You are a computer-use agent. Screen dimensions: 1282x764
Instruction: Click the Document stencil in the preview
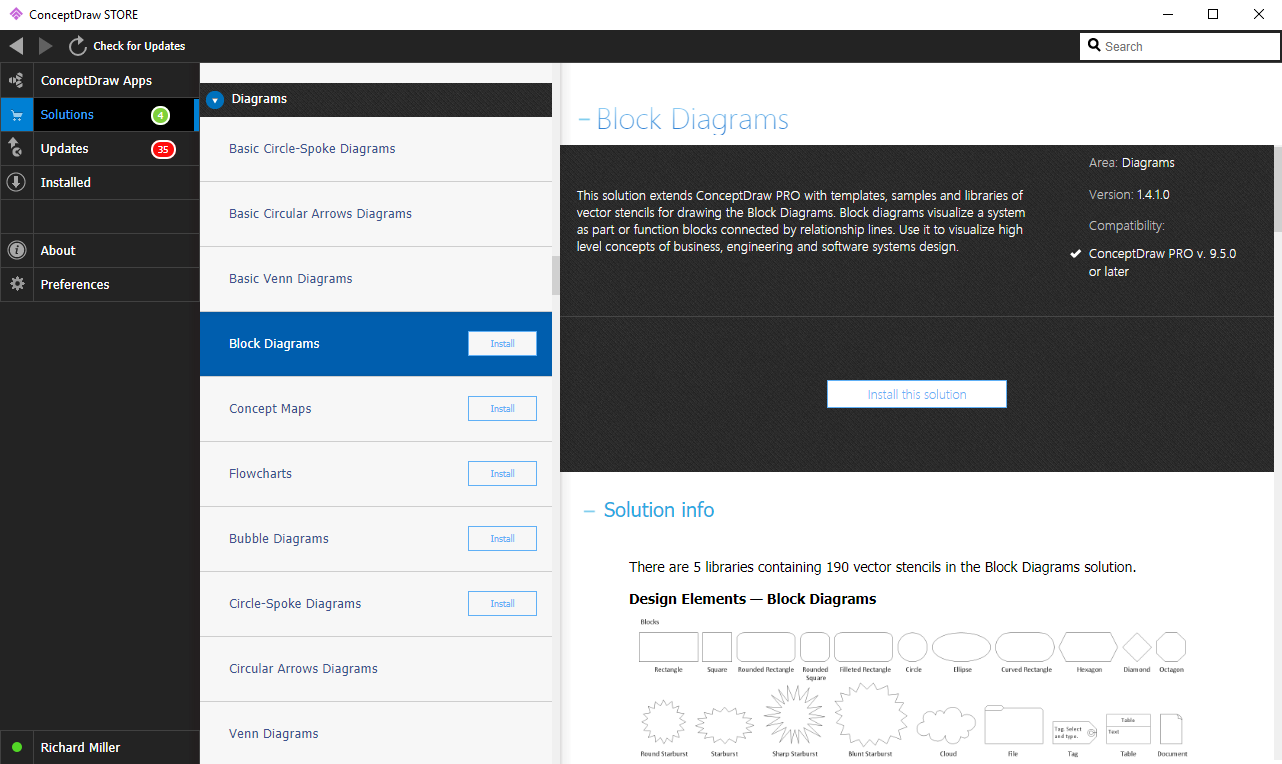click(x=1171, y=729)
